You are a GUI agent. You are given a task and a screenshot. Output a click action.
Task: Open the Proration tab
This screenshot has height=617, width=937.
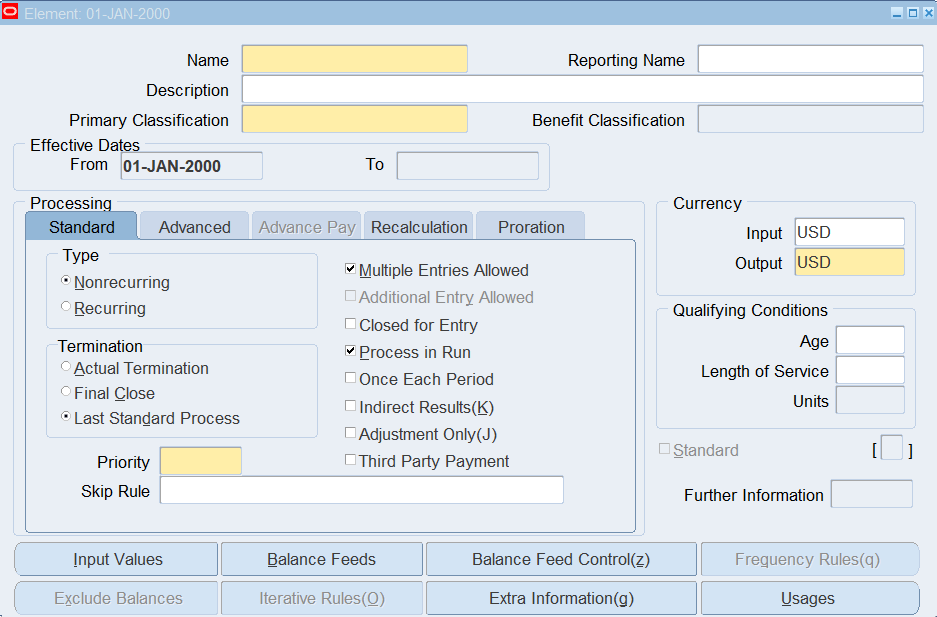[x=531, y=227]
